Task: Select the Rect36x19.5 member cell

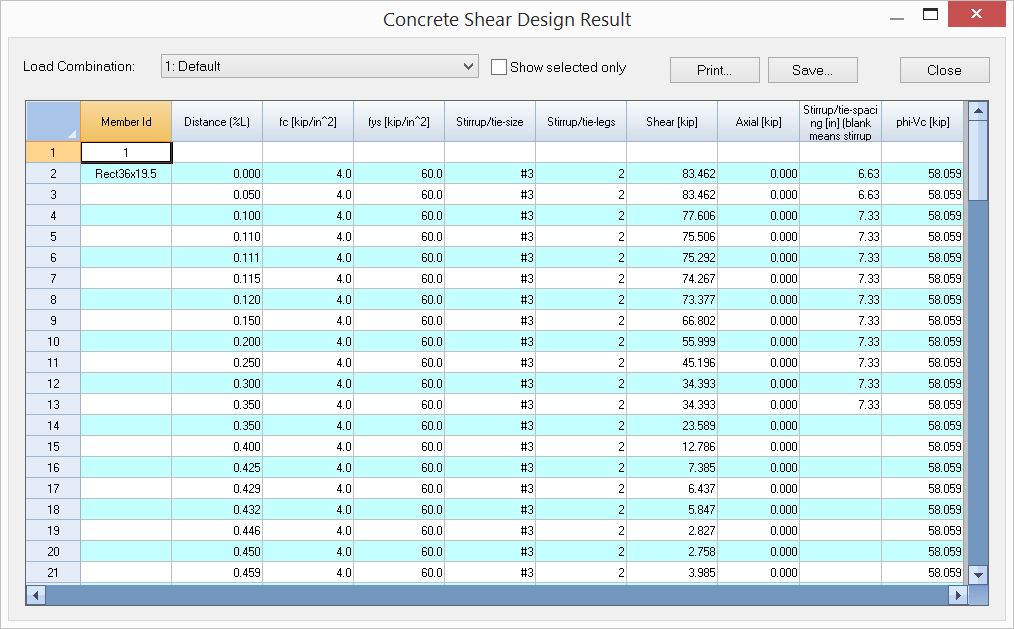Action: 125,173
